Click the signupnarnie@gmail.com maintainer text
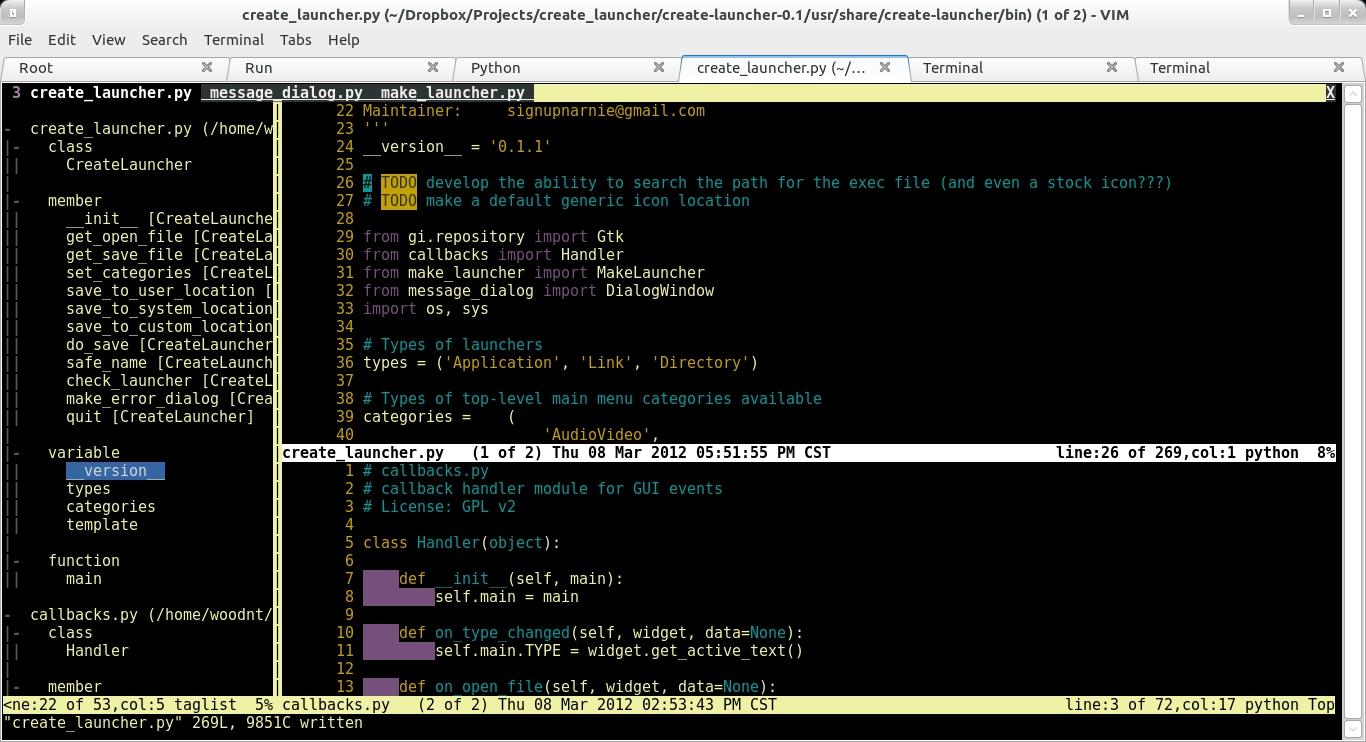 [606, 110]
